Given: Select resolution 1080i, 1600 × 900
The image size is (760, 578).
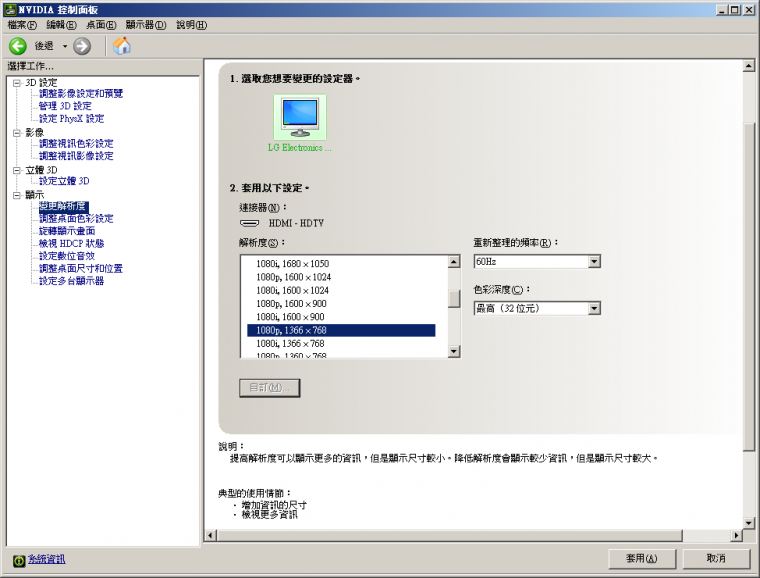Looking at the screenshot, I should [x=341, y=317].
